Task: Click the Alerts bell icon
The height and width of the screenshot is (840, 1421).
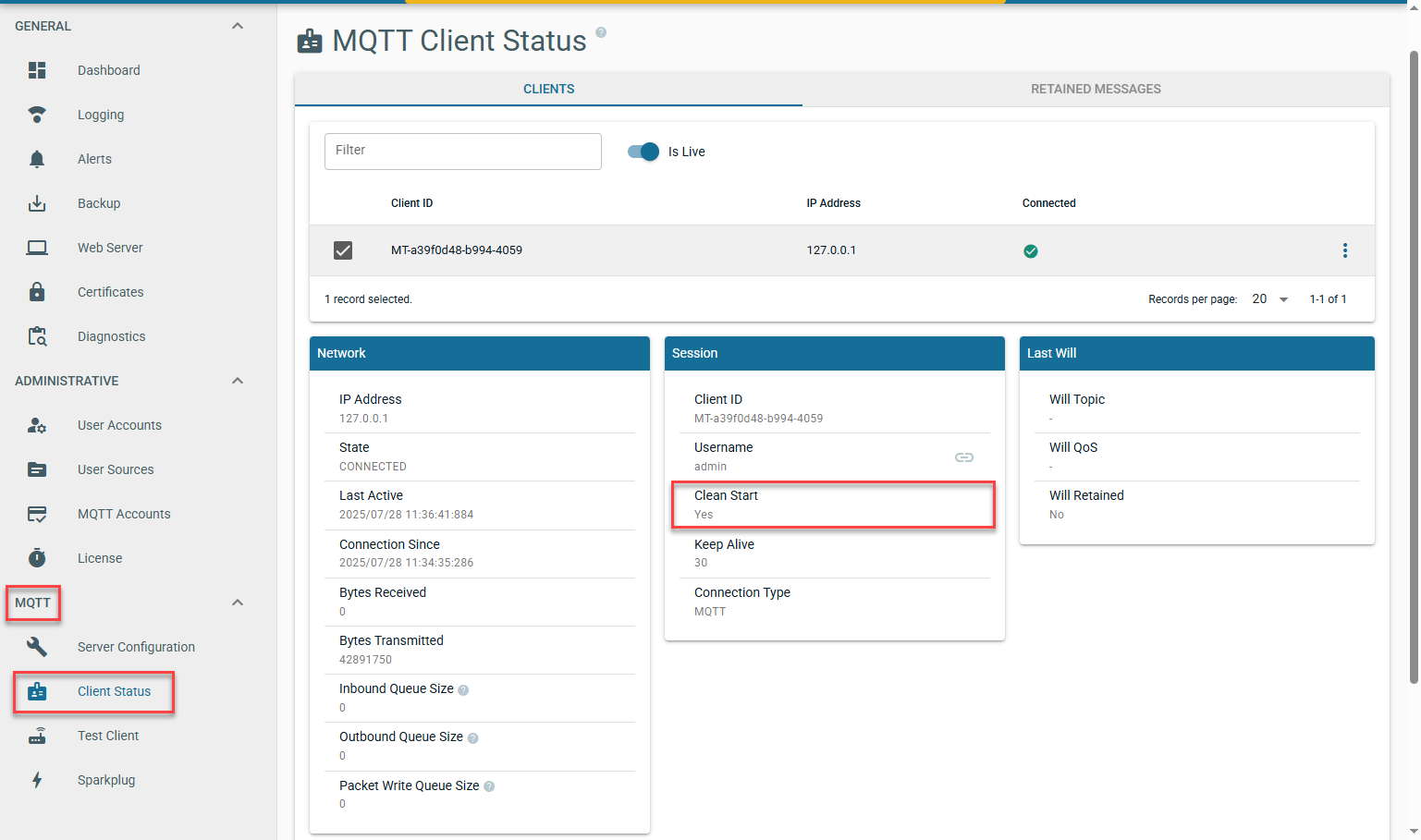Action: point(37,159)
